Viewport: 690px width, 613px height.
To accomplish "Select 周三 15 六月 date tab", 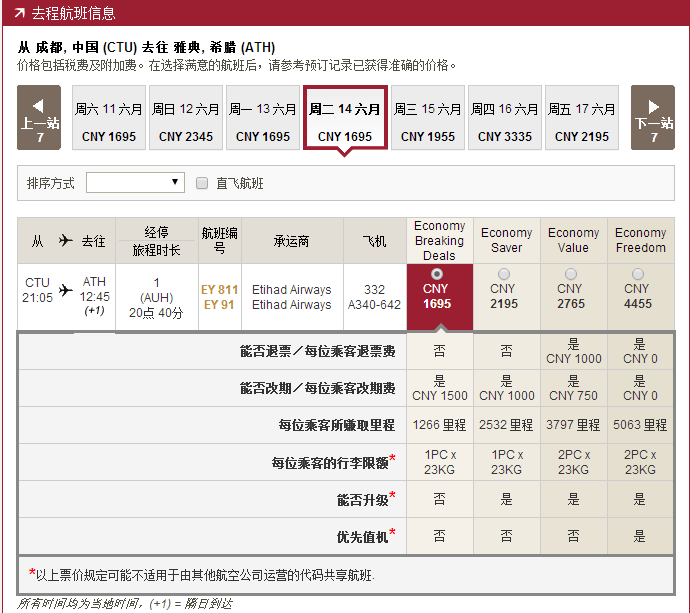I will tap(428, 117).
